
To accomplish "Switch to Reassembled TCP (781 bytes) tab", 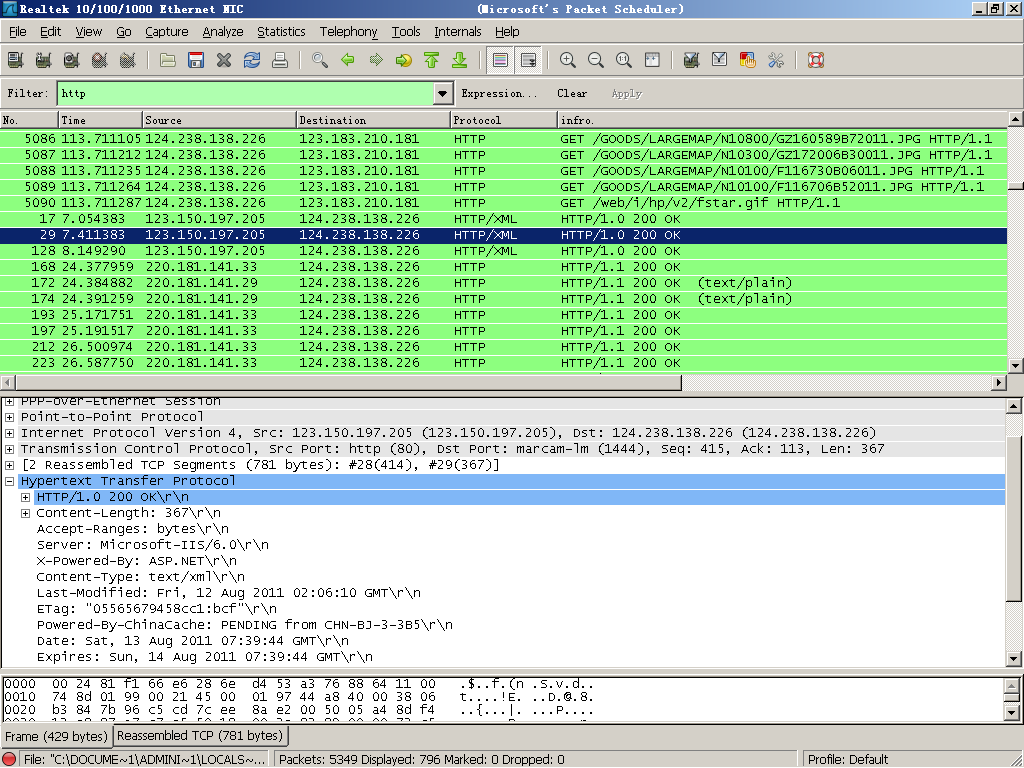I will point(200,735).
